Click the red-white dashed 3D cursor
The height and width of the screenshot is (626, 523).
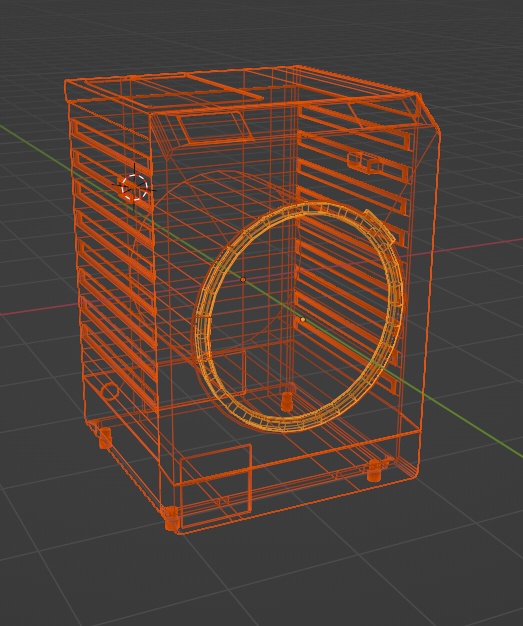click(135, 187)
